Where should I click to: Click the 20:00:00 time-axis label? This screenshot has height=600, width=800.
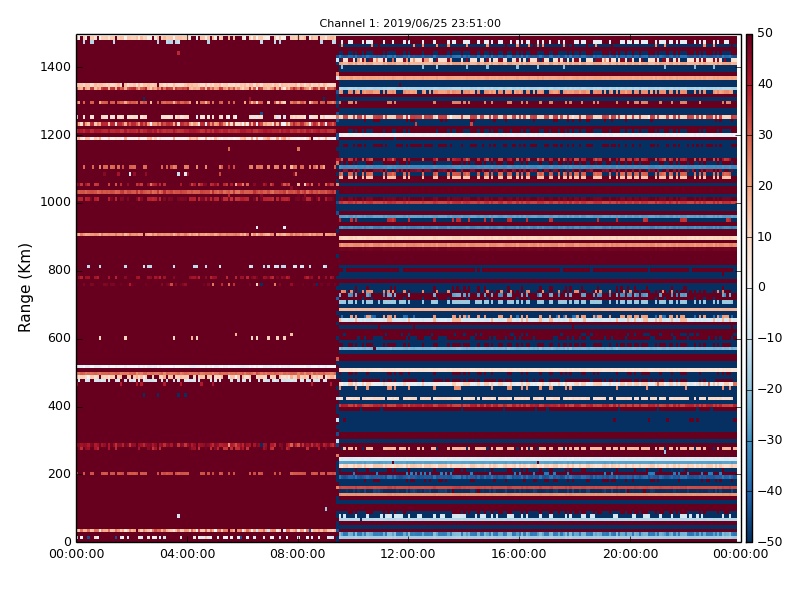tap(630, 554)
